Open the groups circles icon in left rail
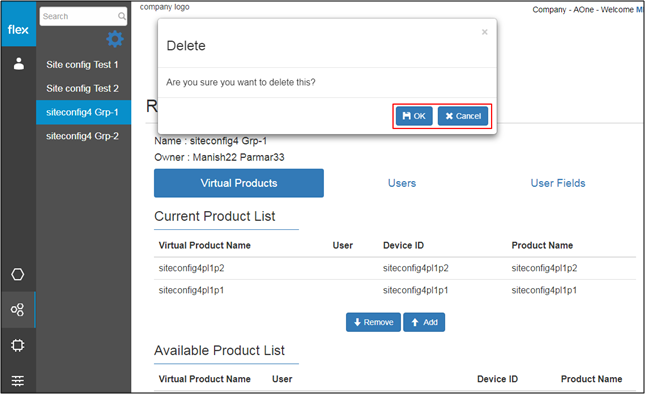 (x=18, y=309)
